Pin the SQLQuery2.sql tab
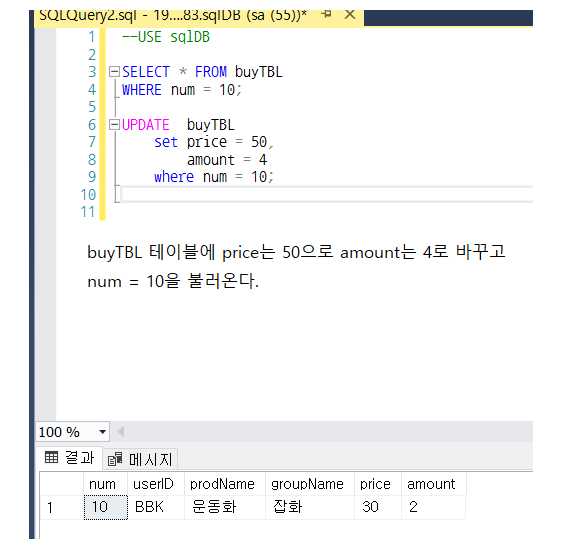567x557 pixels. (326, 14)
